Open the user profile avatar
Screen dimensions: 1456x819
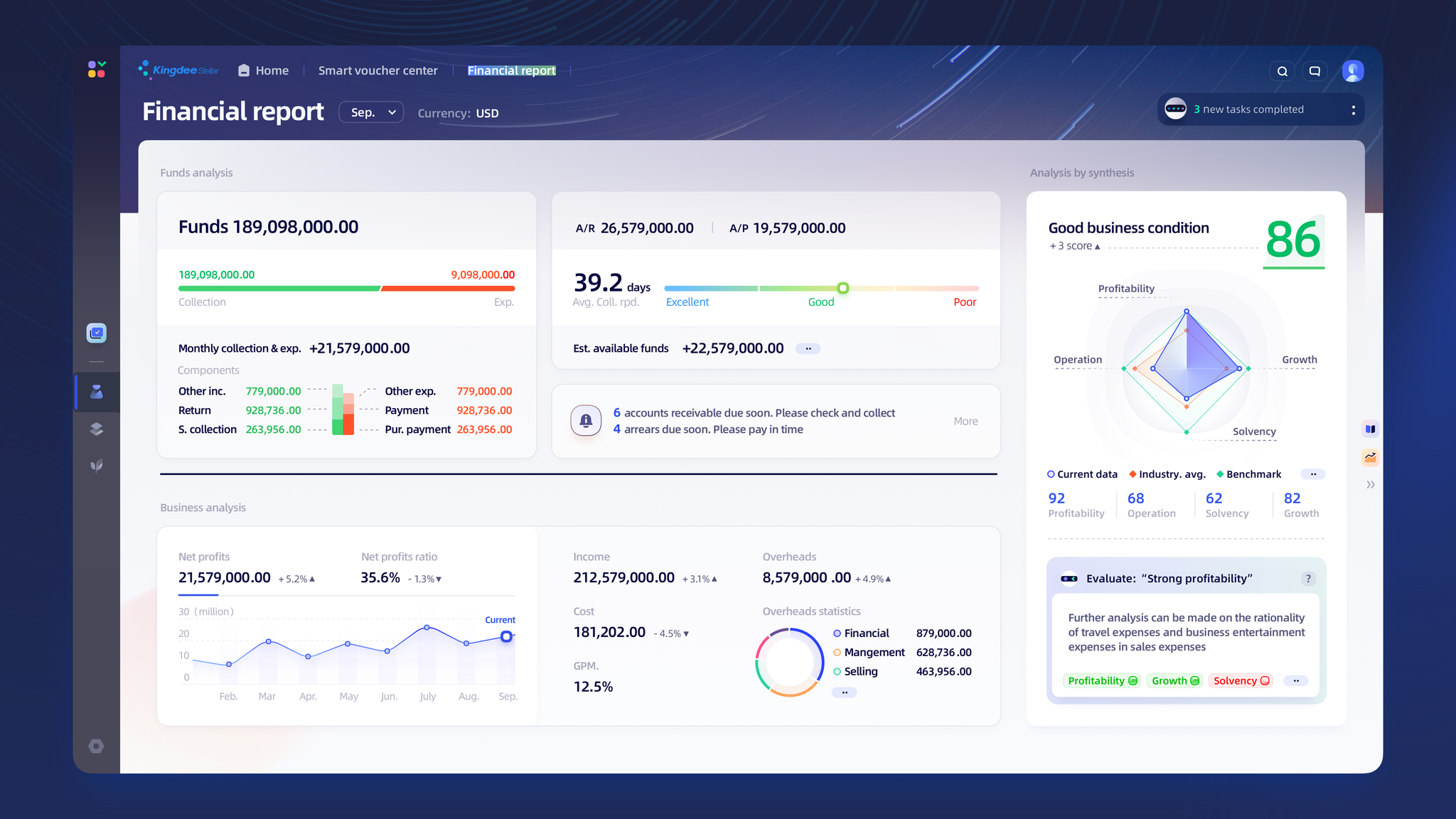(1353, 71)
